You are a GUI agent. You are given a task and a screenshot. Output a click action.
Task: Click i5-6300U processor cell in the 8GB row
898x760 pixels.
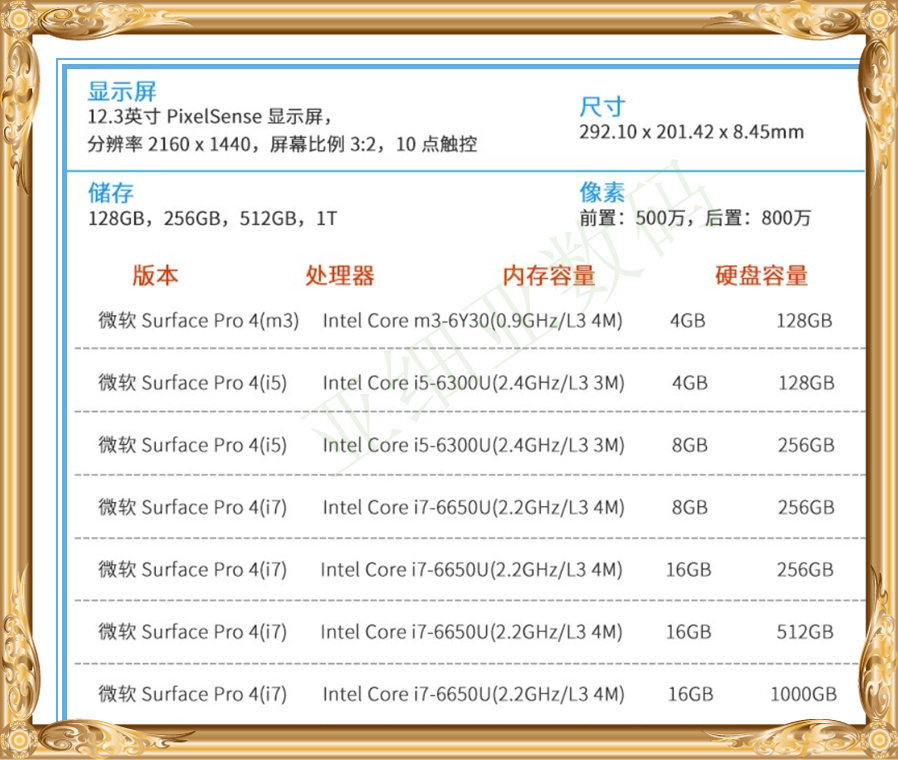pos(474,445)
